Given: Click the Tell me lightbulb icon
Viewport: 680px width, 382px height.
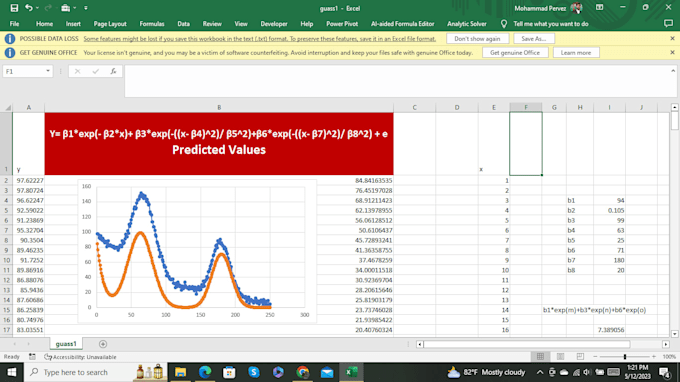Looking at the screenshot, I should (503, 24).
